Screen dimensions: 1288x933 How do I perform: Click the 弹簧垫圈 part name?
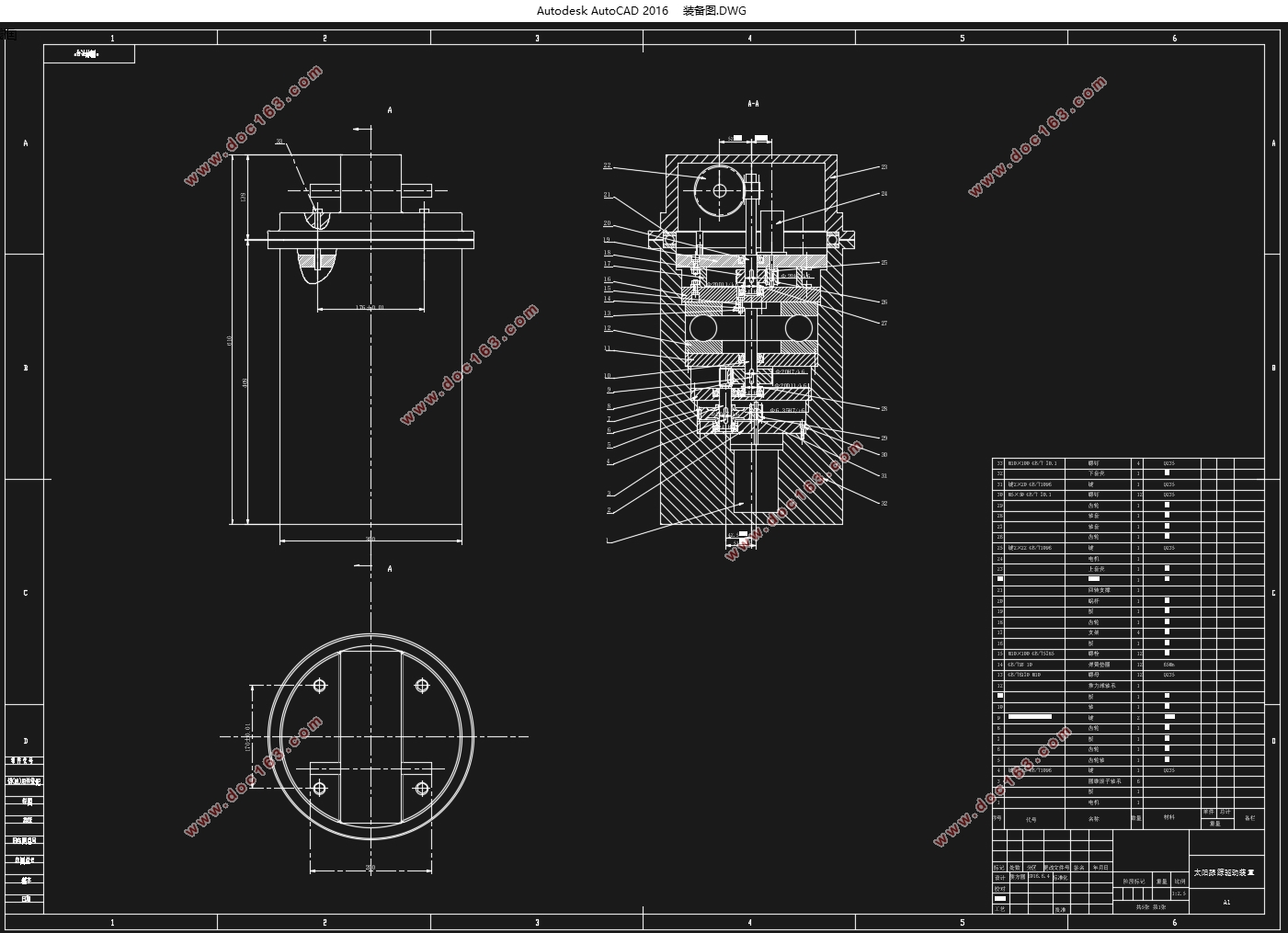point(1099,665)
